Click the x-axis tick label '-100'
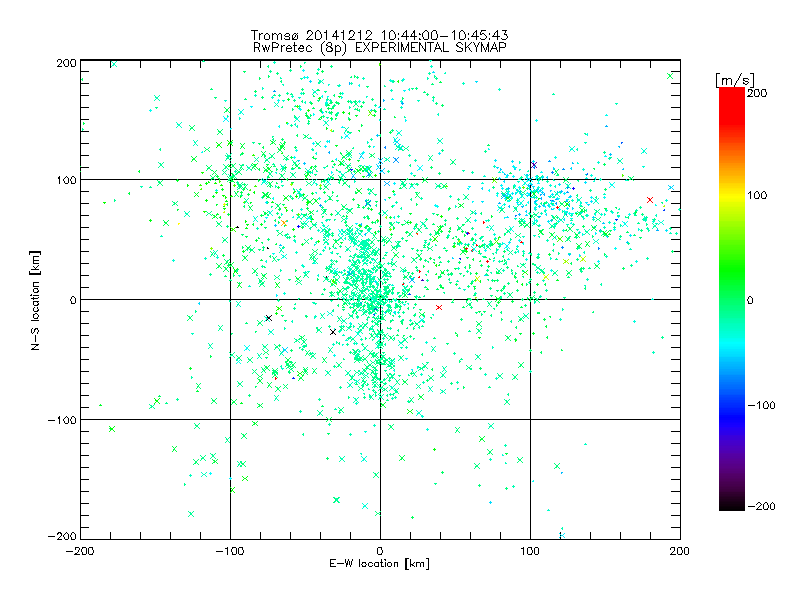The width and height of the screenshot is (800, 600). tap(230, 551)
